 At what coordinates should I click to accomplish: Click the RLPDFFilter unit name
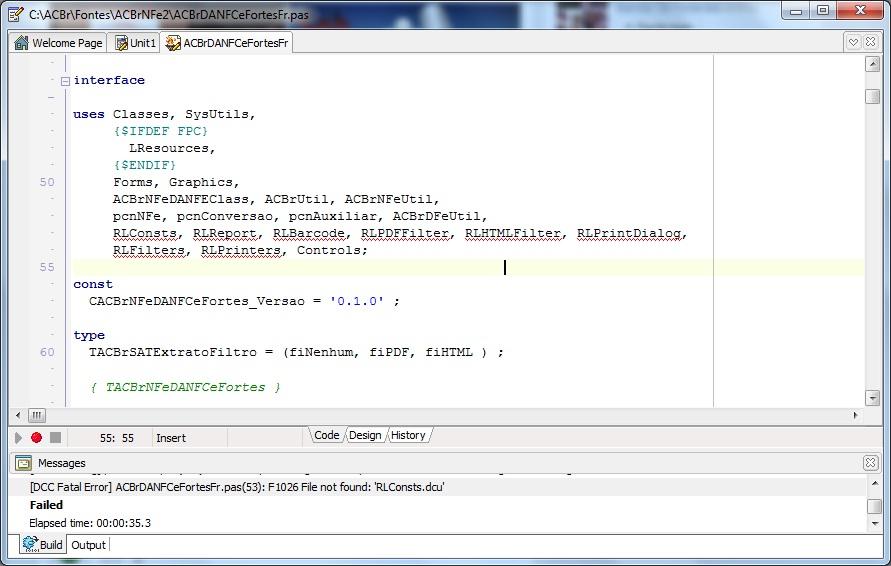[x=405, y=234]
